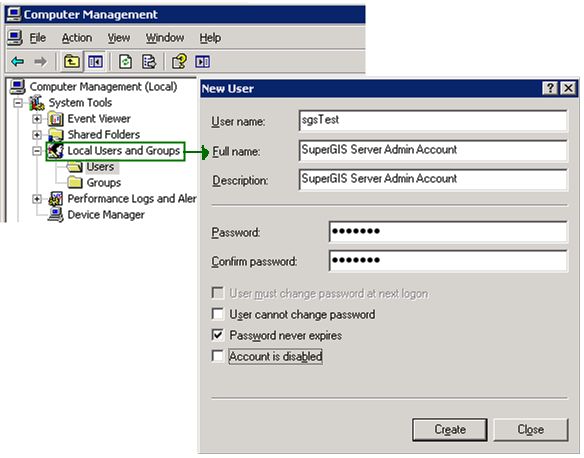This screenshot has height=458, width=584.
Task: Enable User cannot change password checkbox
Action: (x=218, y=314)
